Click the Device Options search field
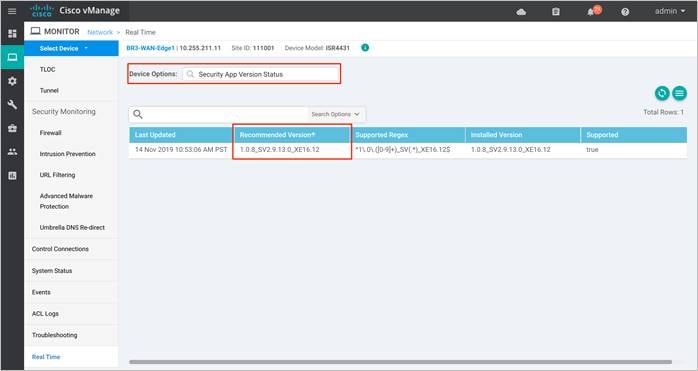This screenshot has height=371, width=698. click(261, 74)
